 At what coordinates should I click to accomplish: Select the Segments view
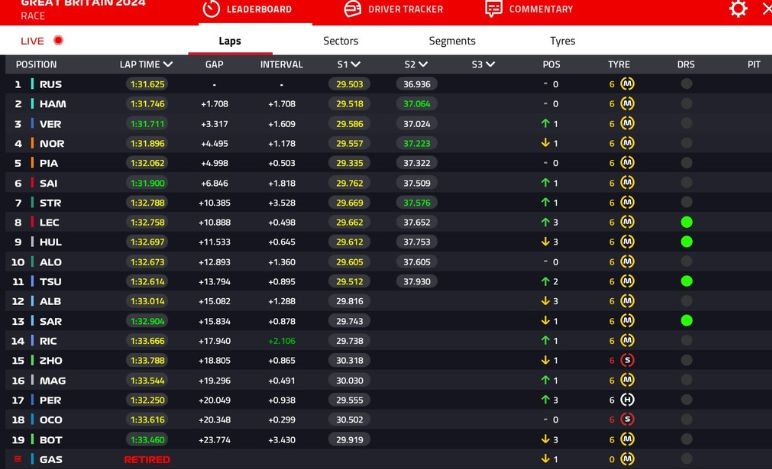[x=452, y=41]
